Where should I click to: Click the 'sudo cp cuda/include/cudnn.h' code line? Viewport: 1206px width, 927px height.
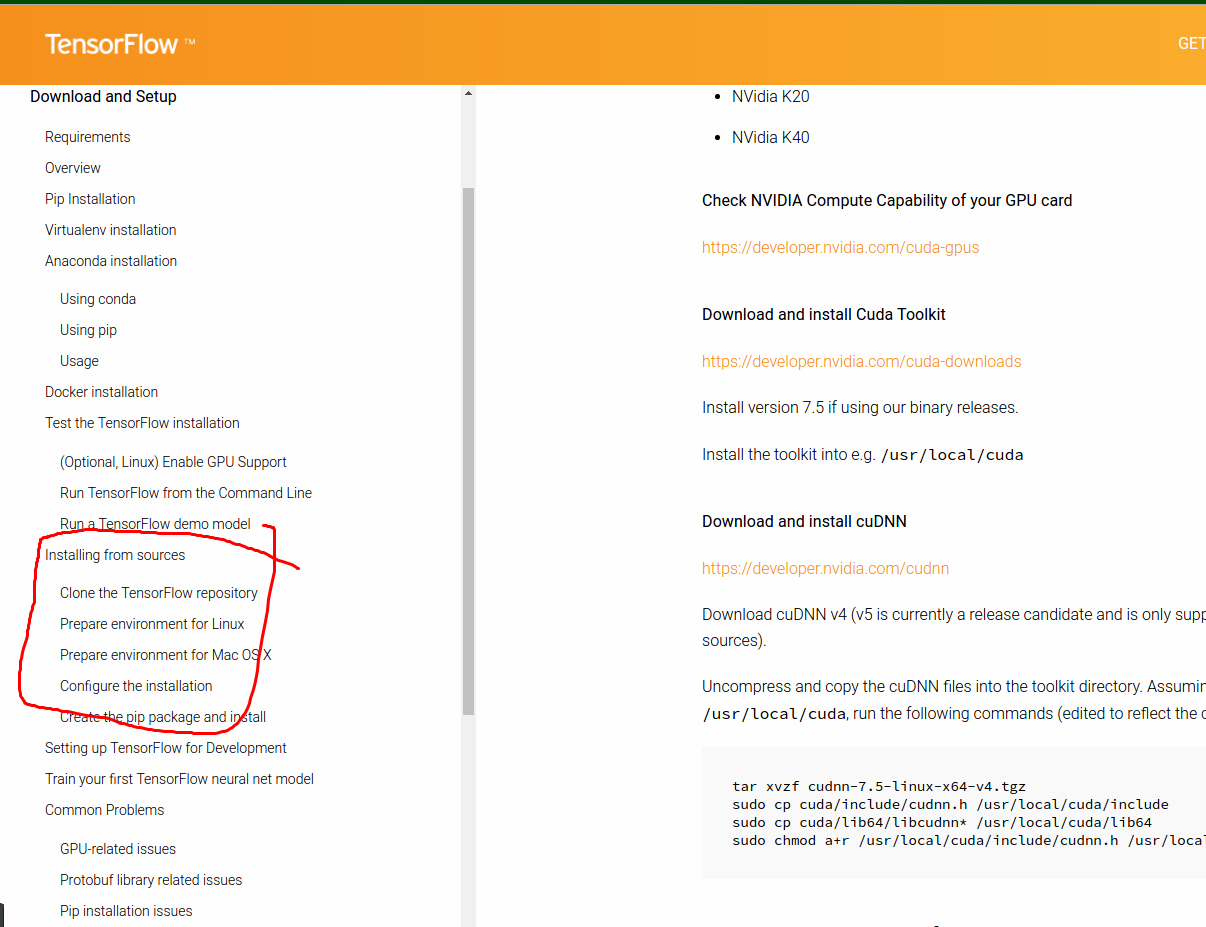(x=950, y=804)
